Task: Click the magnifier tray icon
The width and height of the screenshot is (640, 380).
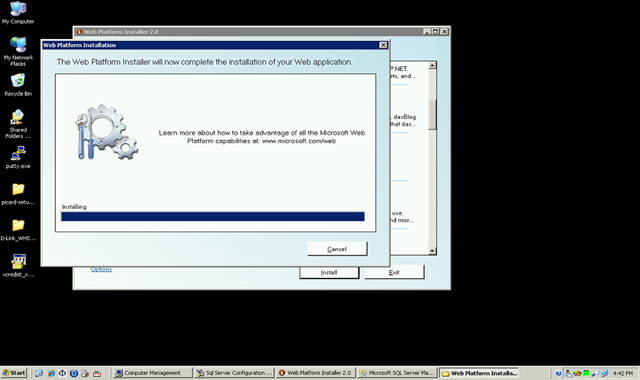Action: [x=596, y=373]
